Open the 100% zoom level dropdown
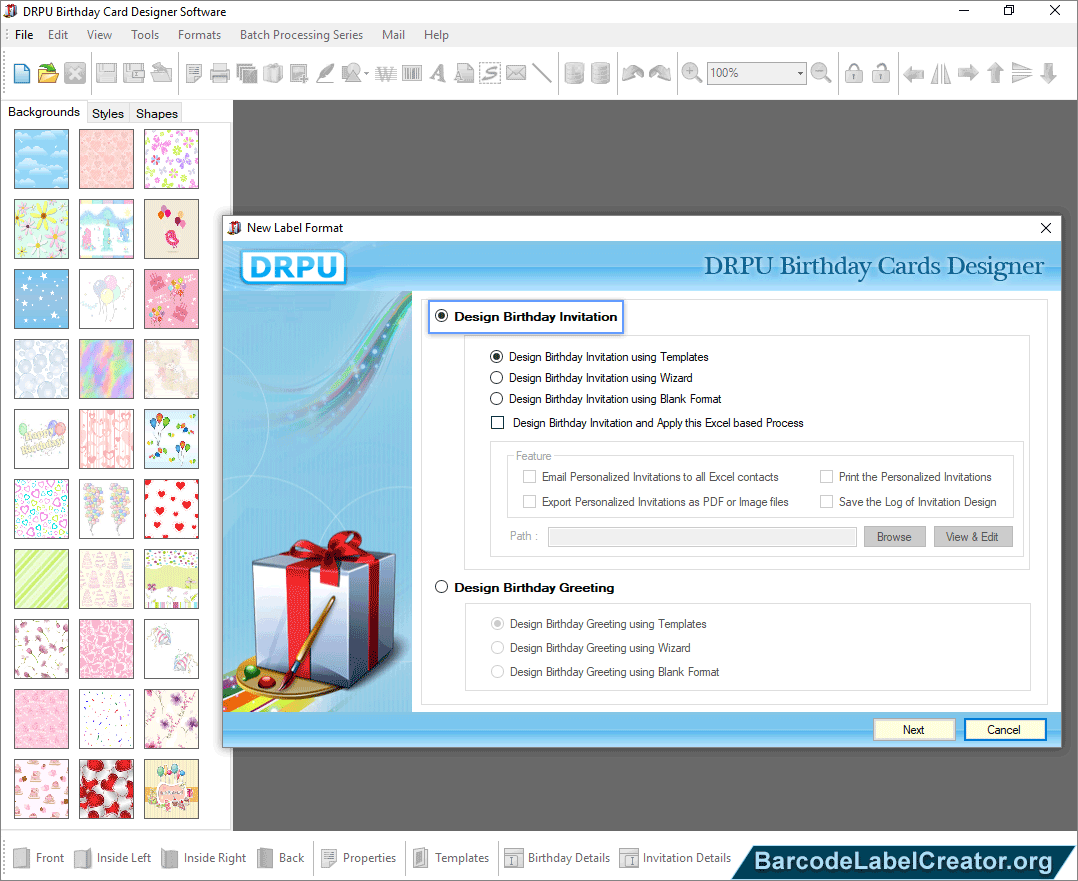 [800, 73]
